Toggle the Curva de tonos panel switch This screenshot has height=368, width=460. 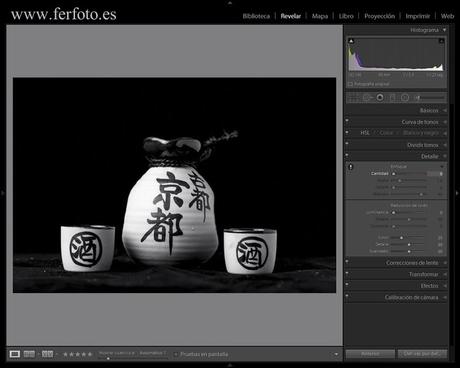347,120
